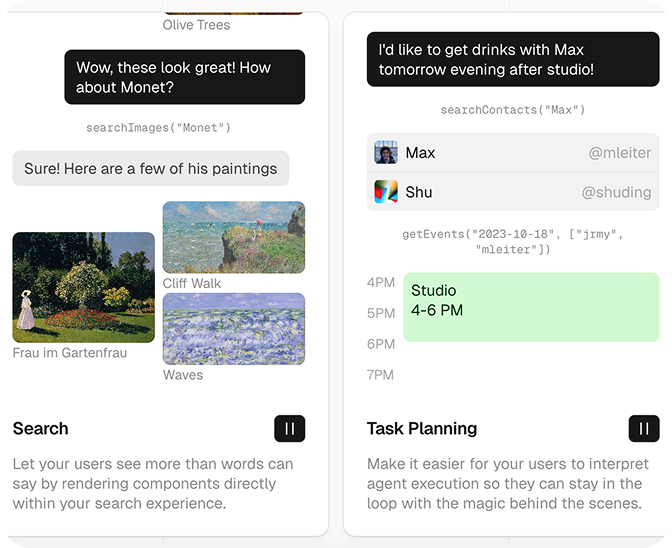Click the searchContacts("Max") function call text

click(x=513, y=110)
